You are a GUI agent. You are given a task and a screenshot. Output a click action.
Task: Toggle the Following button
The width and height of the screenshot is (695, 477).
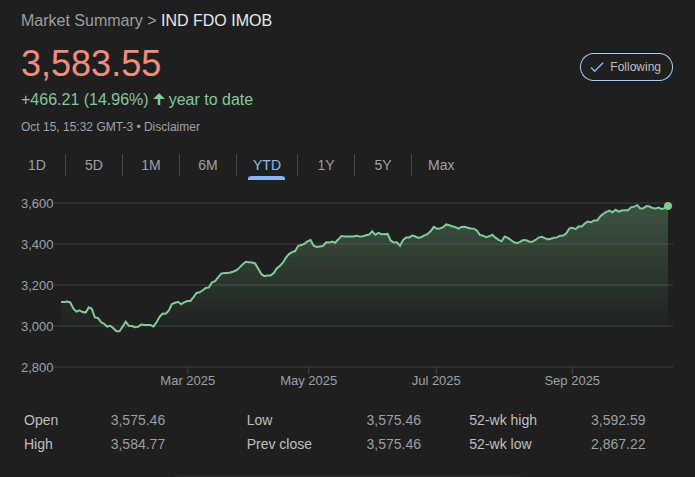(x=626, y=67)
